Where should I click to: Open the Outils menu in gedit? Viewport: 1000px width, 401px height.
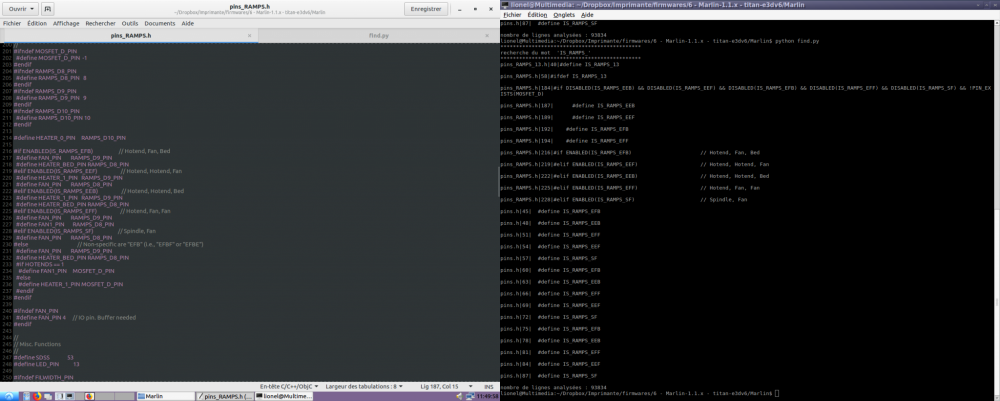(x=130, y=24)
